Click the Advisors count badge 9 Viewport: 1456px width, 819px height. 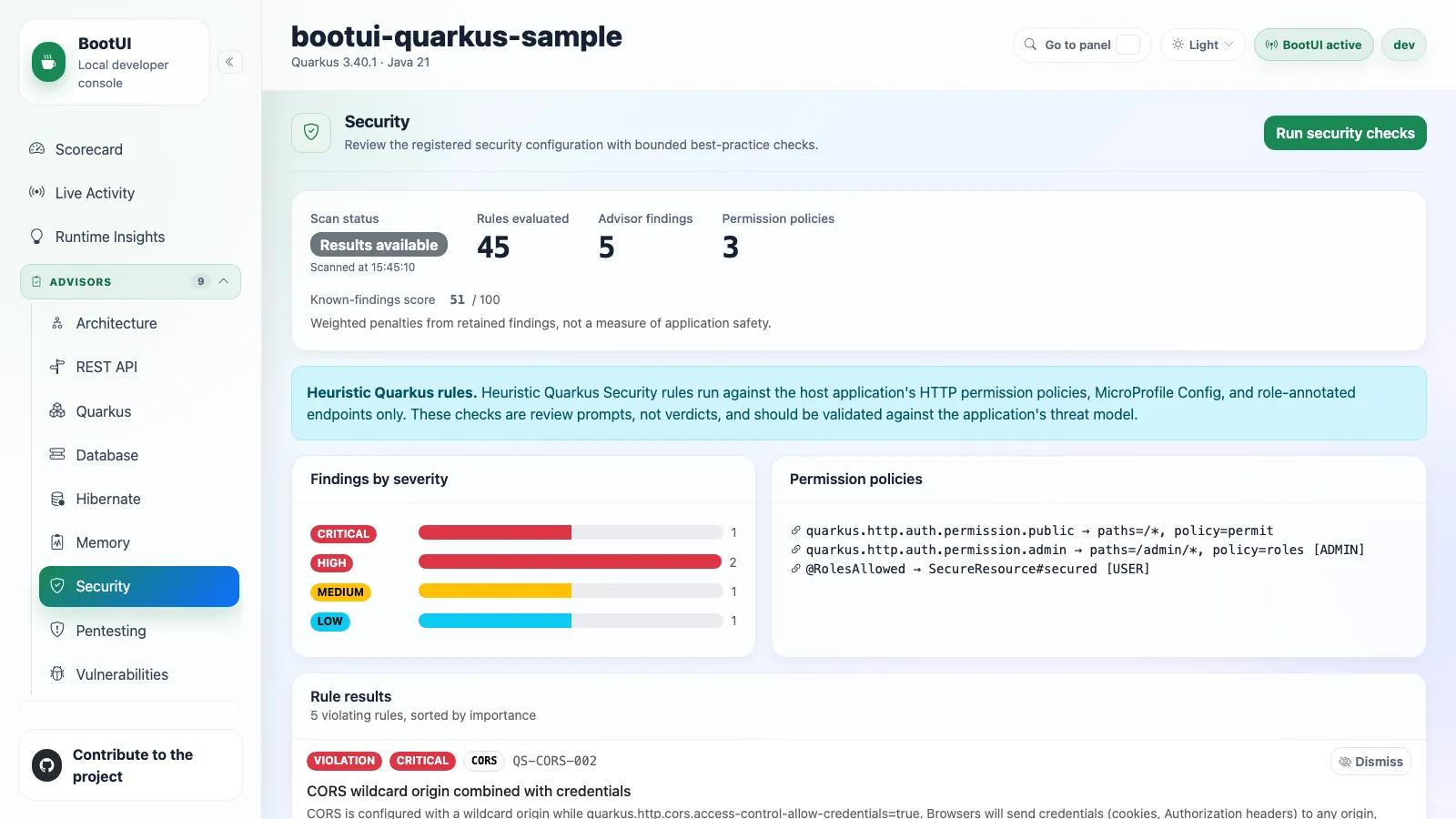coord(201,281)
